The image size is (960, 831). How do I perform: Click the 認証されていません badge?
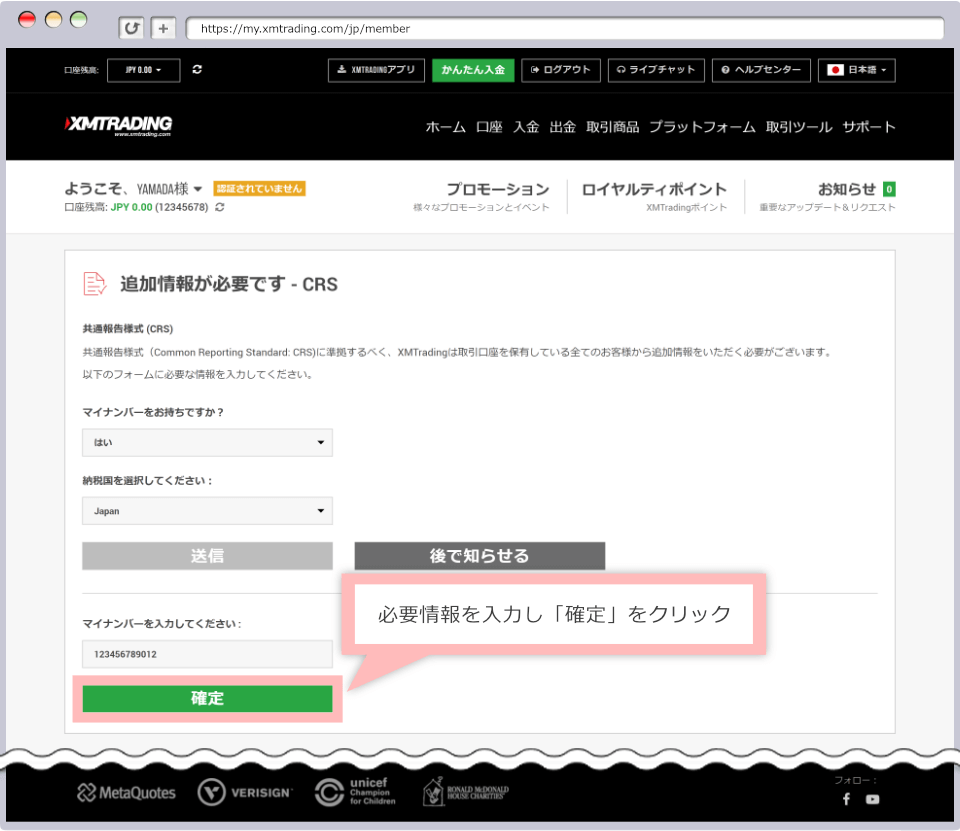coord(259,189)
